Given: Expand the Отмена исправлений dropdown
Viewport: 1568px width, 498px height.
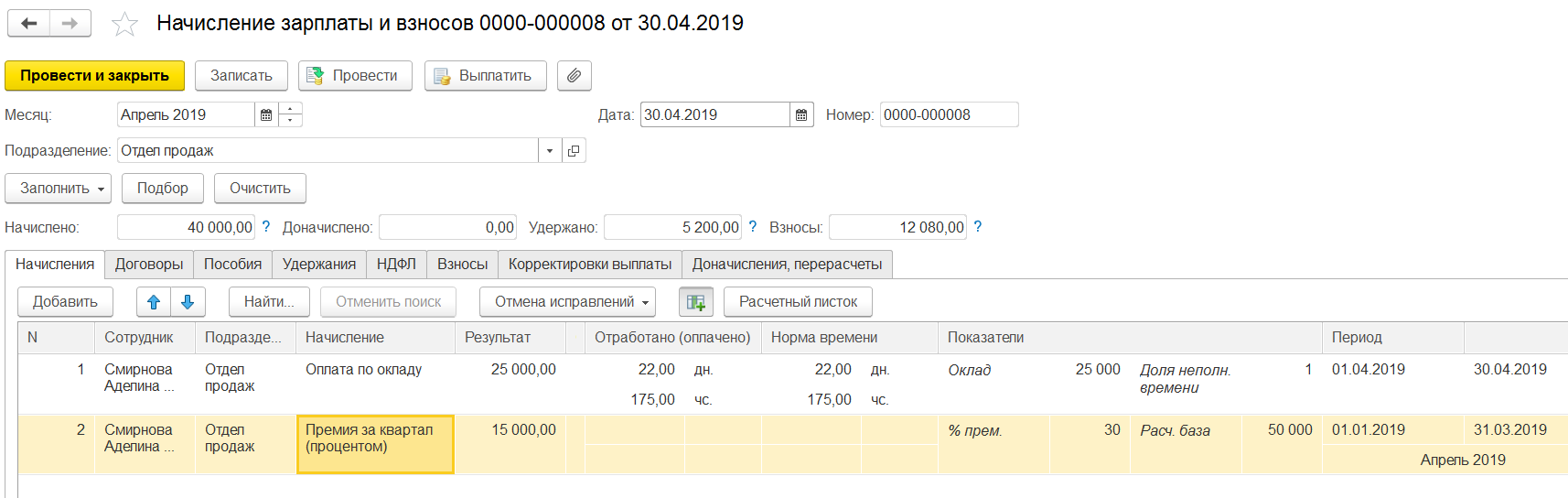Looking at the screenshot, I should 567,302.
